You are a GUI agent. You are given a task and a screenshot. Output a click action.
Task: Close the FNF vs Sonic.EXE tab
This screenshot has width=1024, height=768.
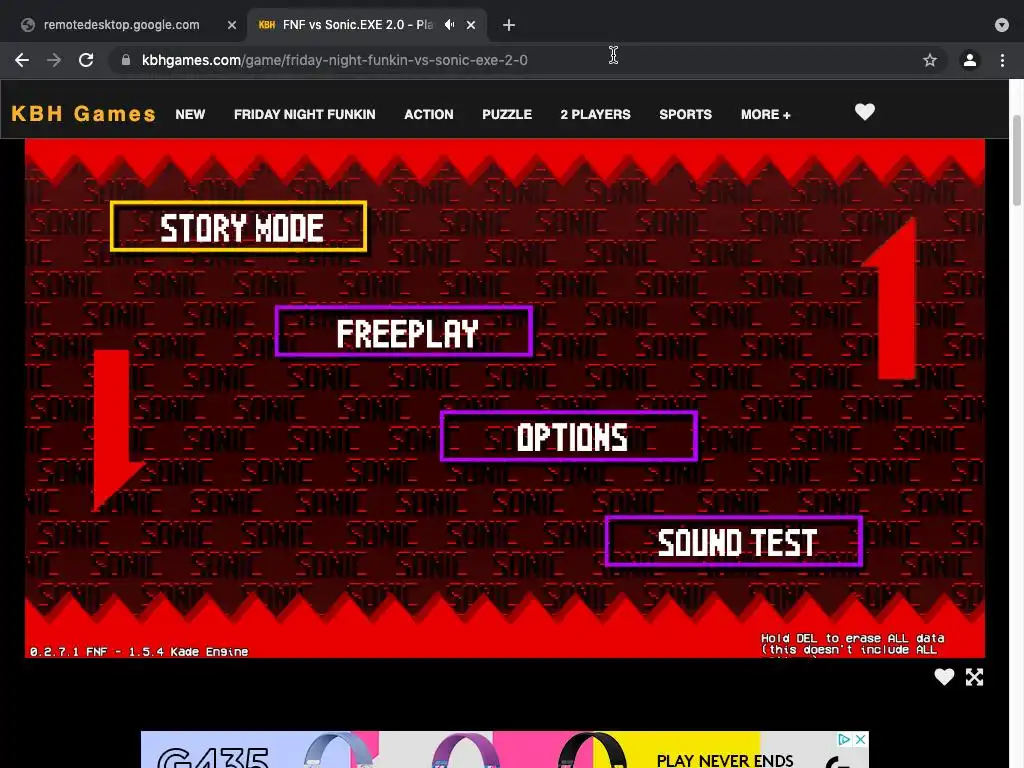coord(471,25)
